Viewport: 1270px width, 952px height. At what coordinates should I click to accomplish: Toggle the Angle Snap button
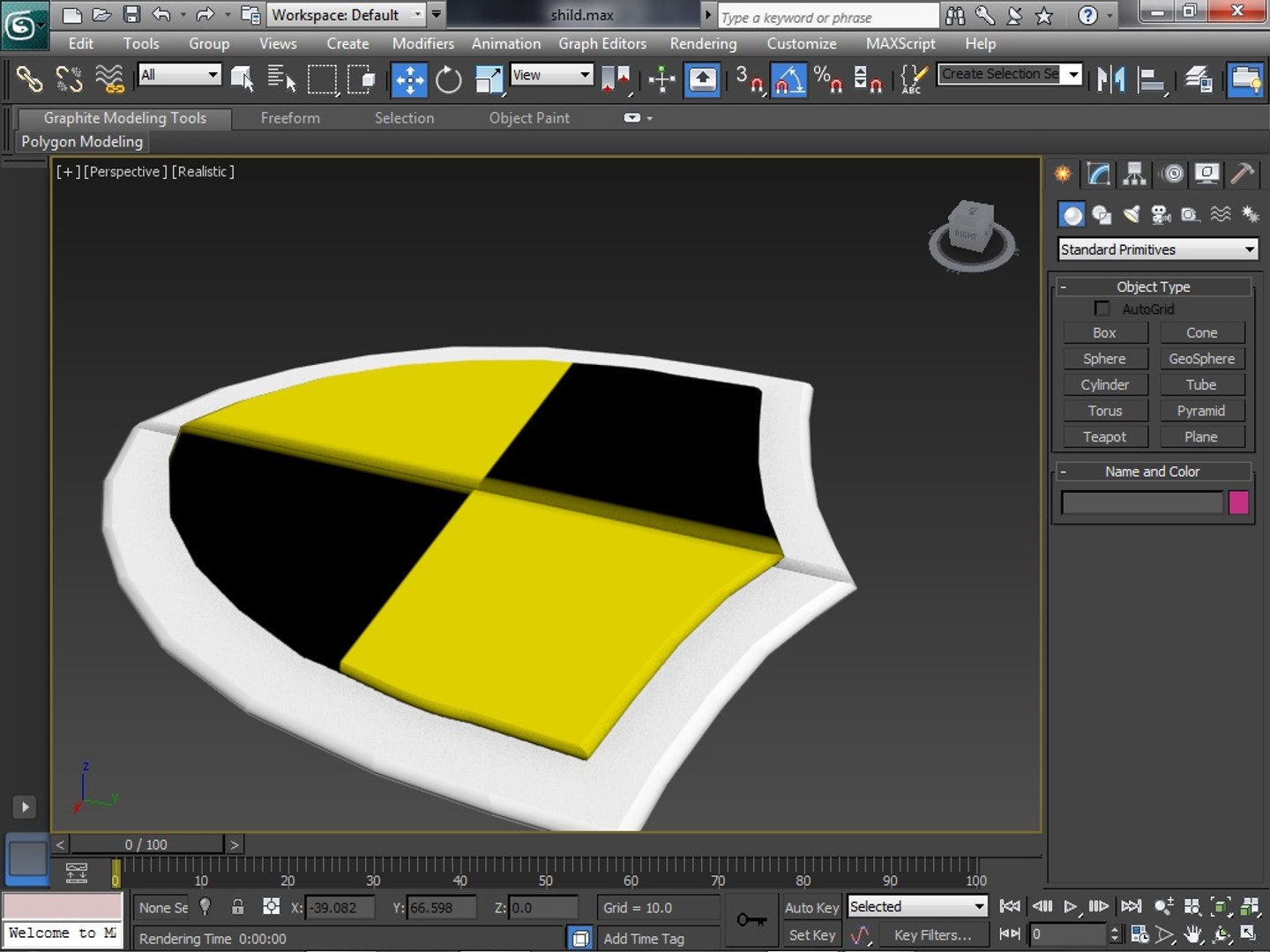[x=789, y=80]
